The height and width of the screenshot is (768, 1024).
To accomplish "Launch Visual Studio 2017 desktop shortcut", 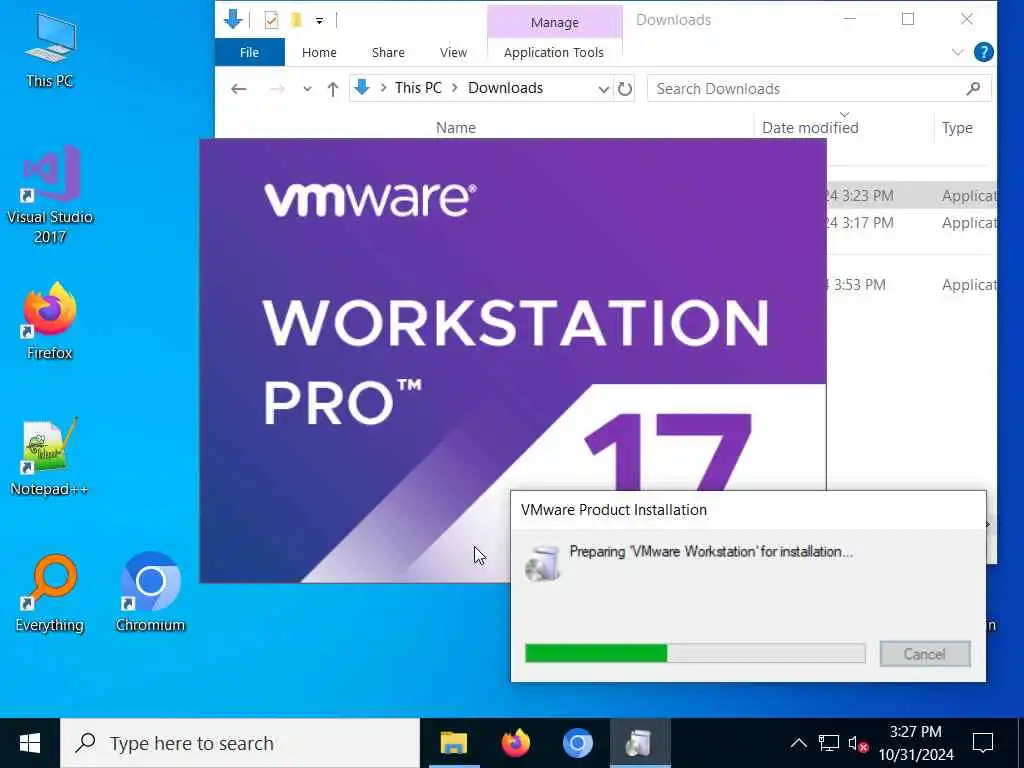I will click(x=50, y=194).
